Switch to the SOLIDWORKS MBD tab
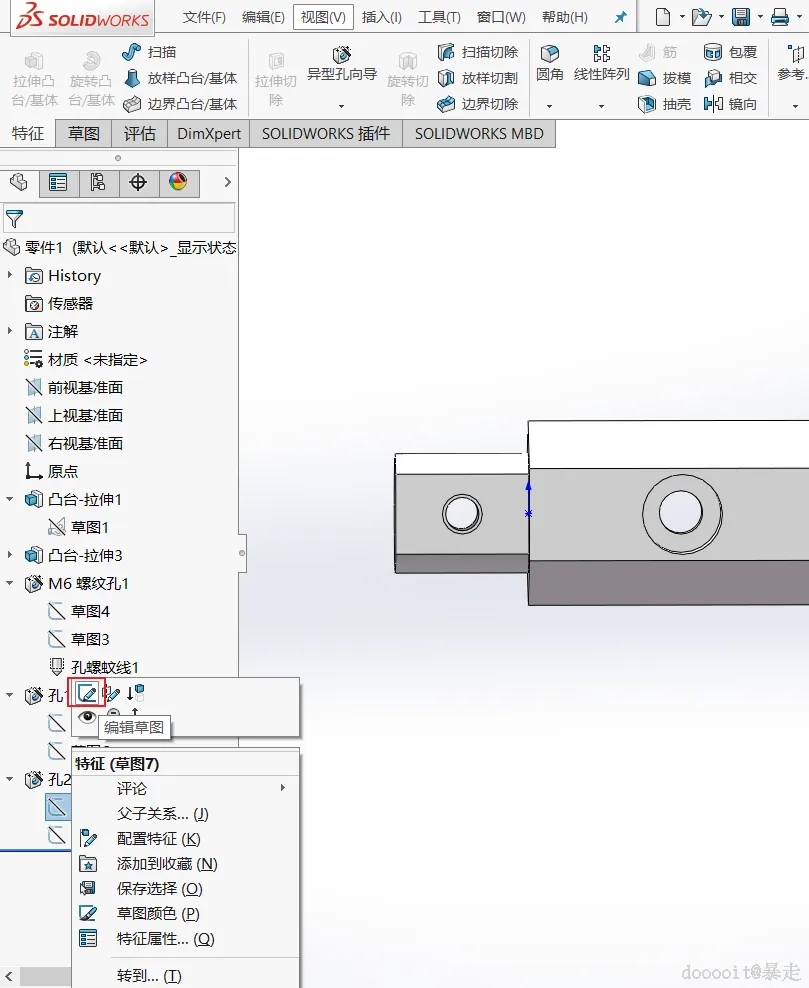The height and width of the screenshot is (988, 809). pyautogui.click(x=479, y=134)
